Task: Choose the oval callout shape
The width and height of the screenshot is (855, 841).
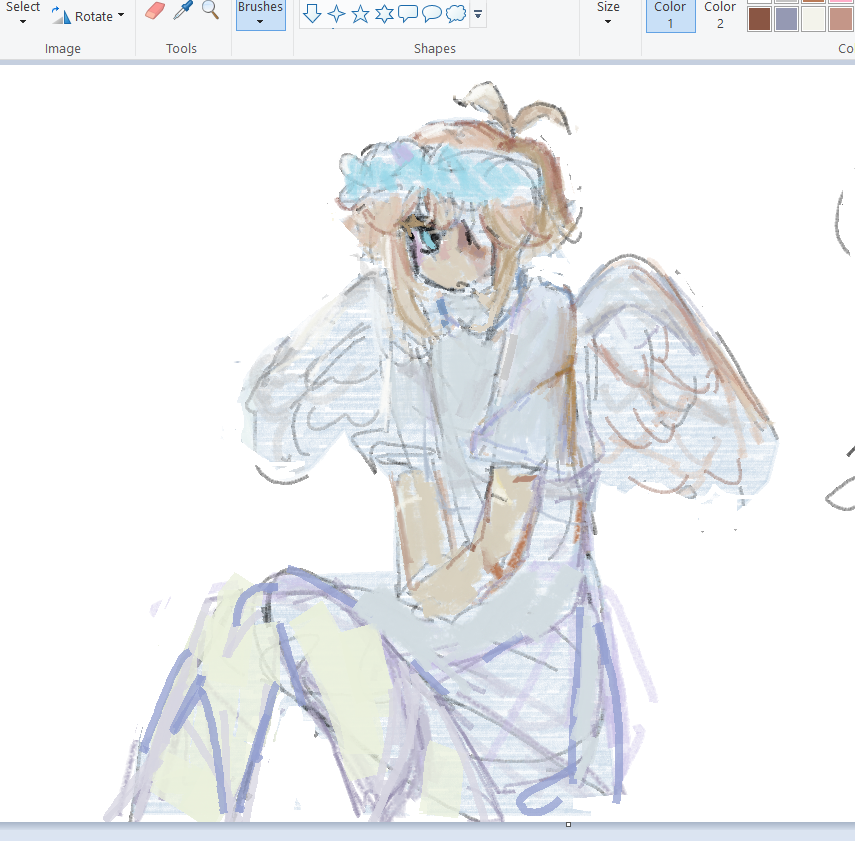Action: tap(432, 14)
